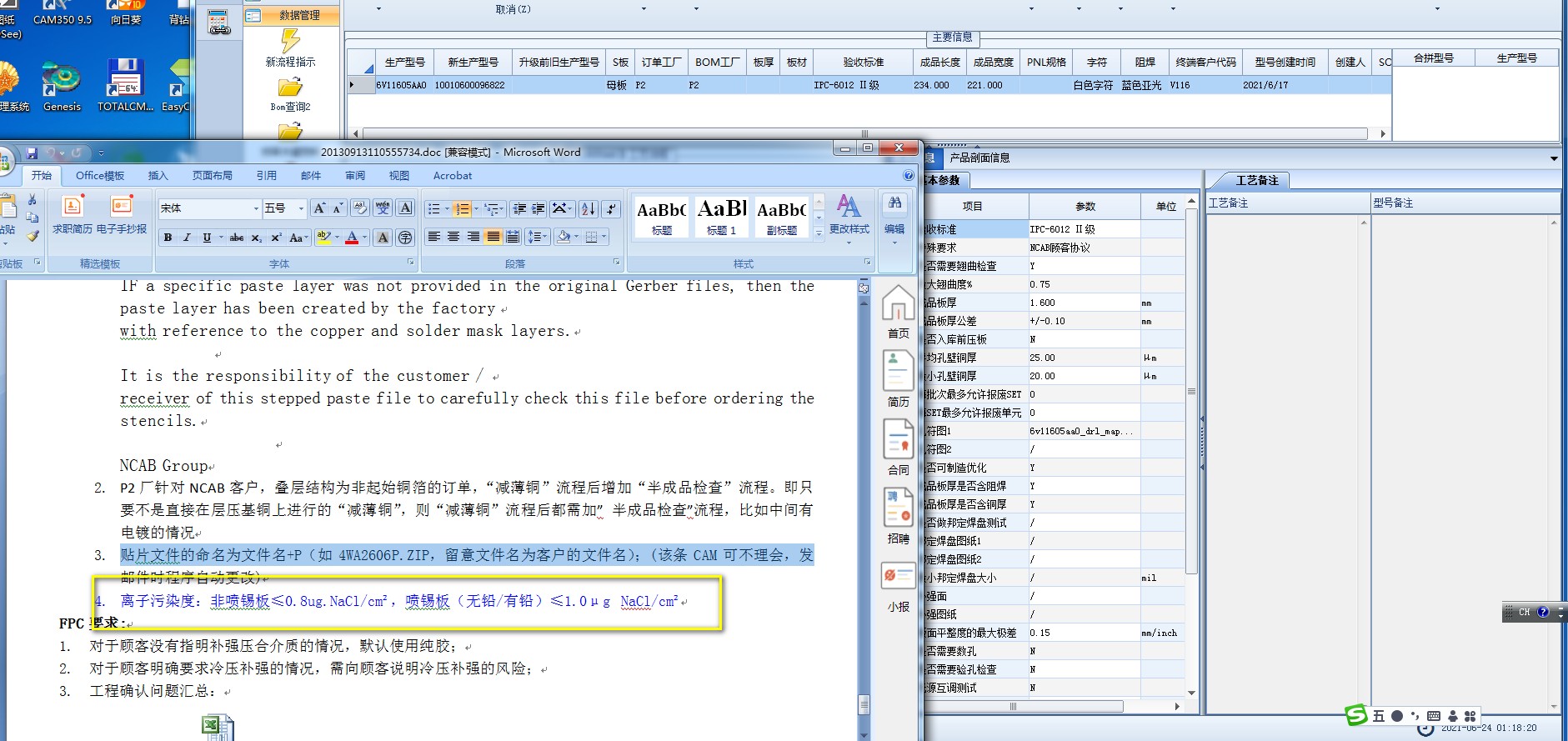Insert an enclosed character icon

(x=405, y=238)
